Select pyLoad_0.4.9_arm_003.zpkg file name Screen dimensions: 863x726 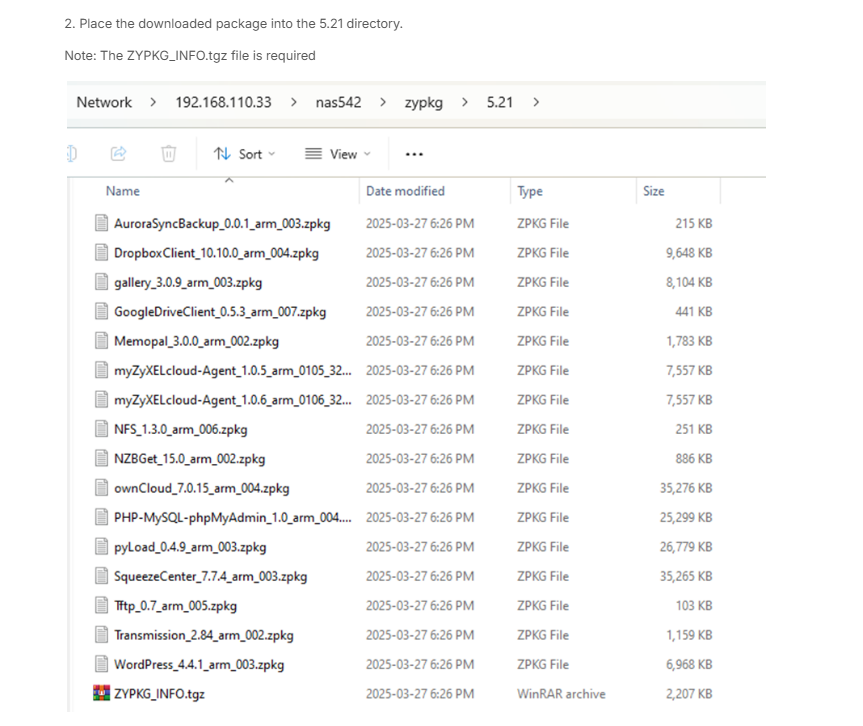click(190, 547)
